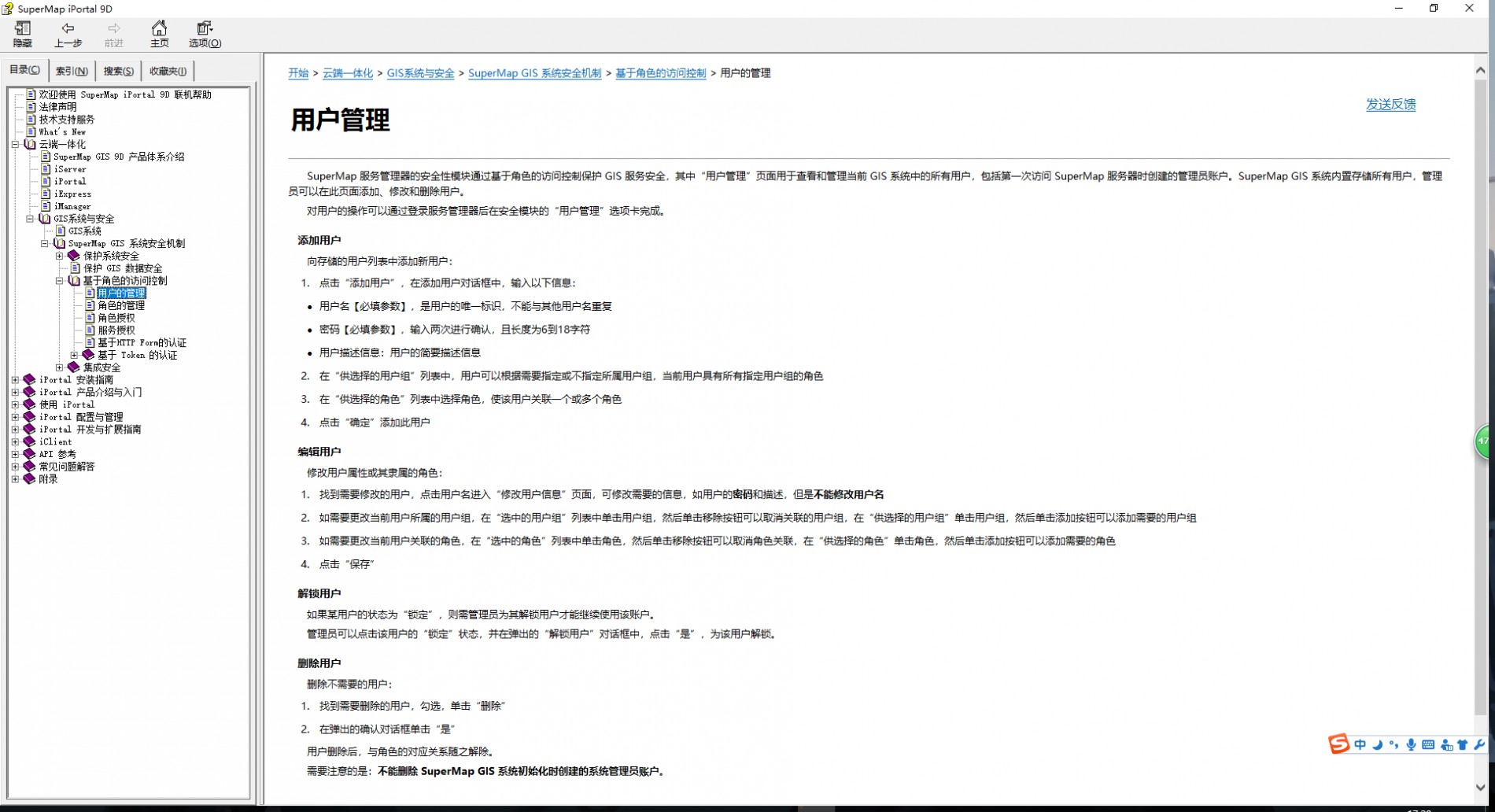The height and width of the screenshot is (812, 1495).
Task: Click the IME moon icon
Action: coord(1377,744)
